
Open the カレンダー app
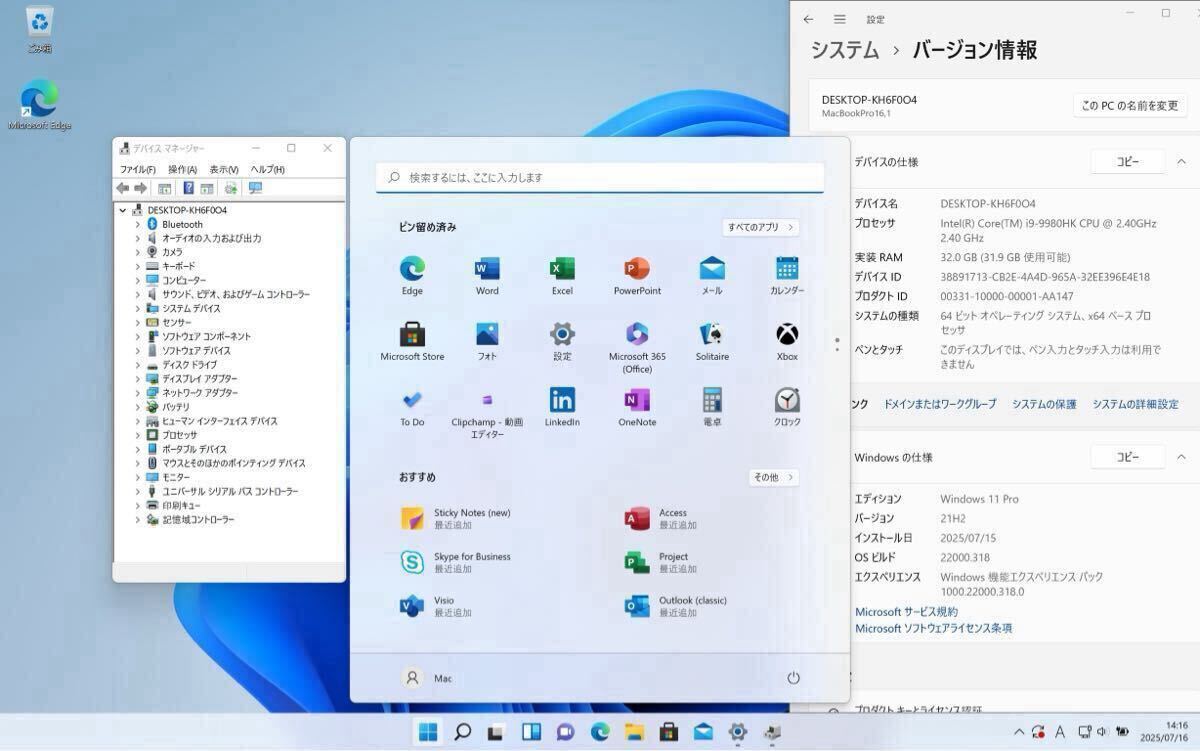(787, 276)
